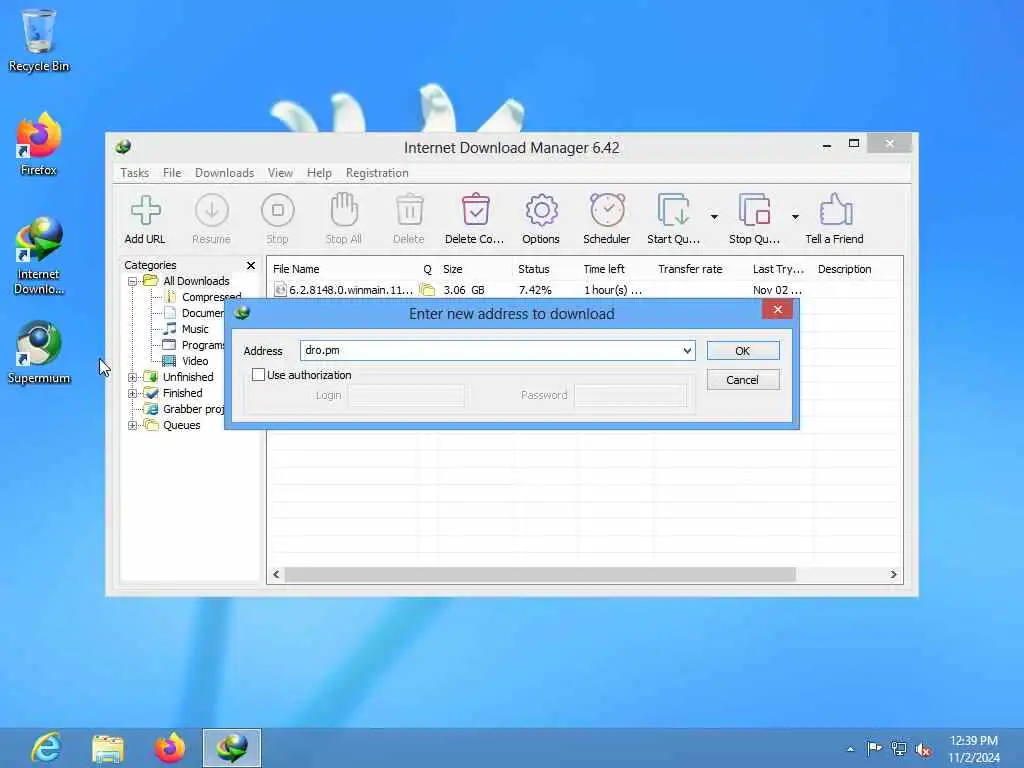Click the Delete trash icon
Image resolution: width=1024 pixels, height=768 pixels.
[x=409, y=210]
